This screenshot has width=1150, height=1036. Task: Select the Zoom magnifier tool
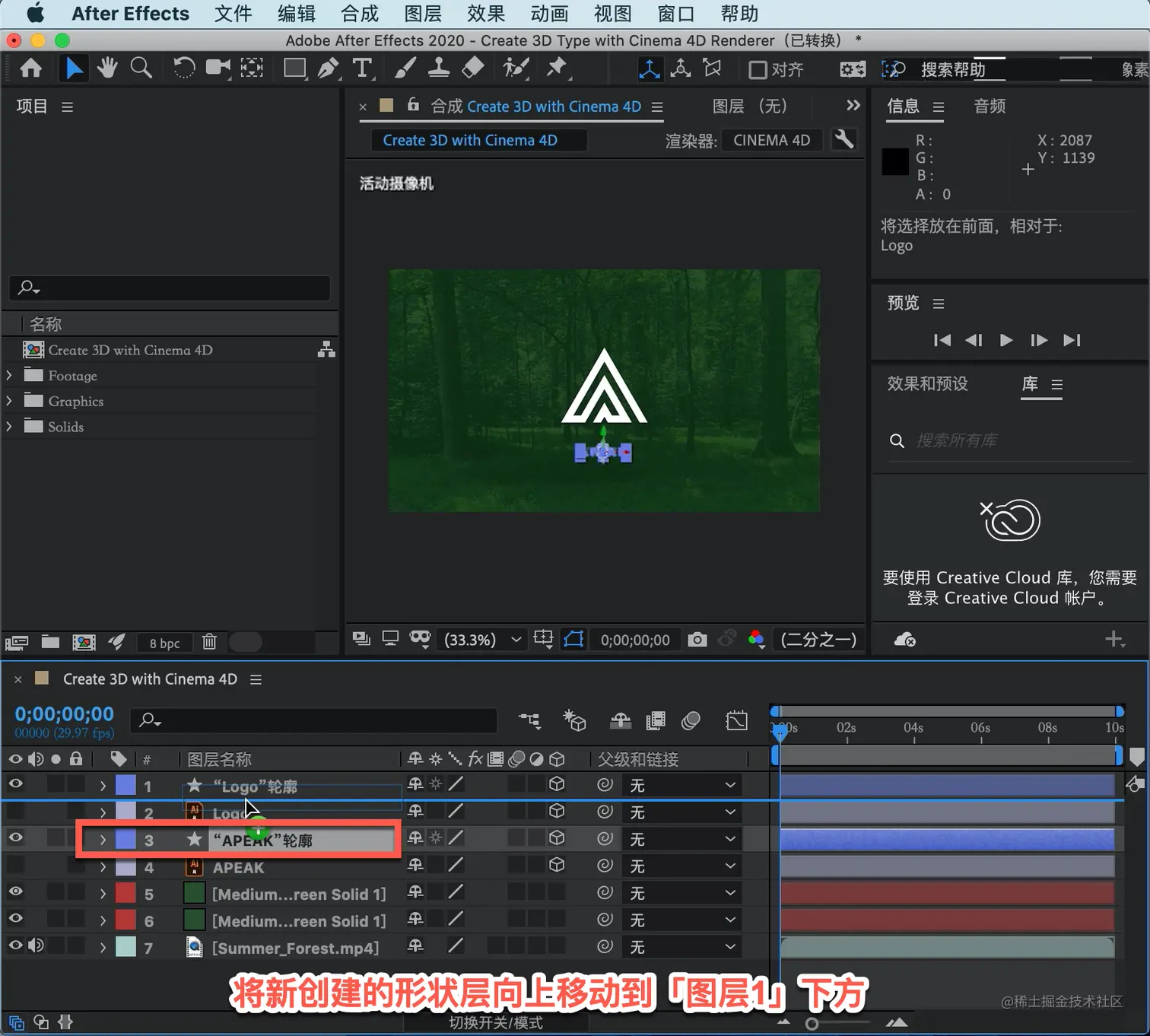point(141,68)
